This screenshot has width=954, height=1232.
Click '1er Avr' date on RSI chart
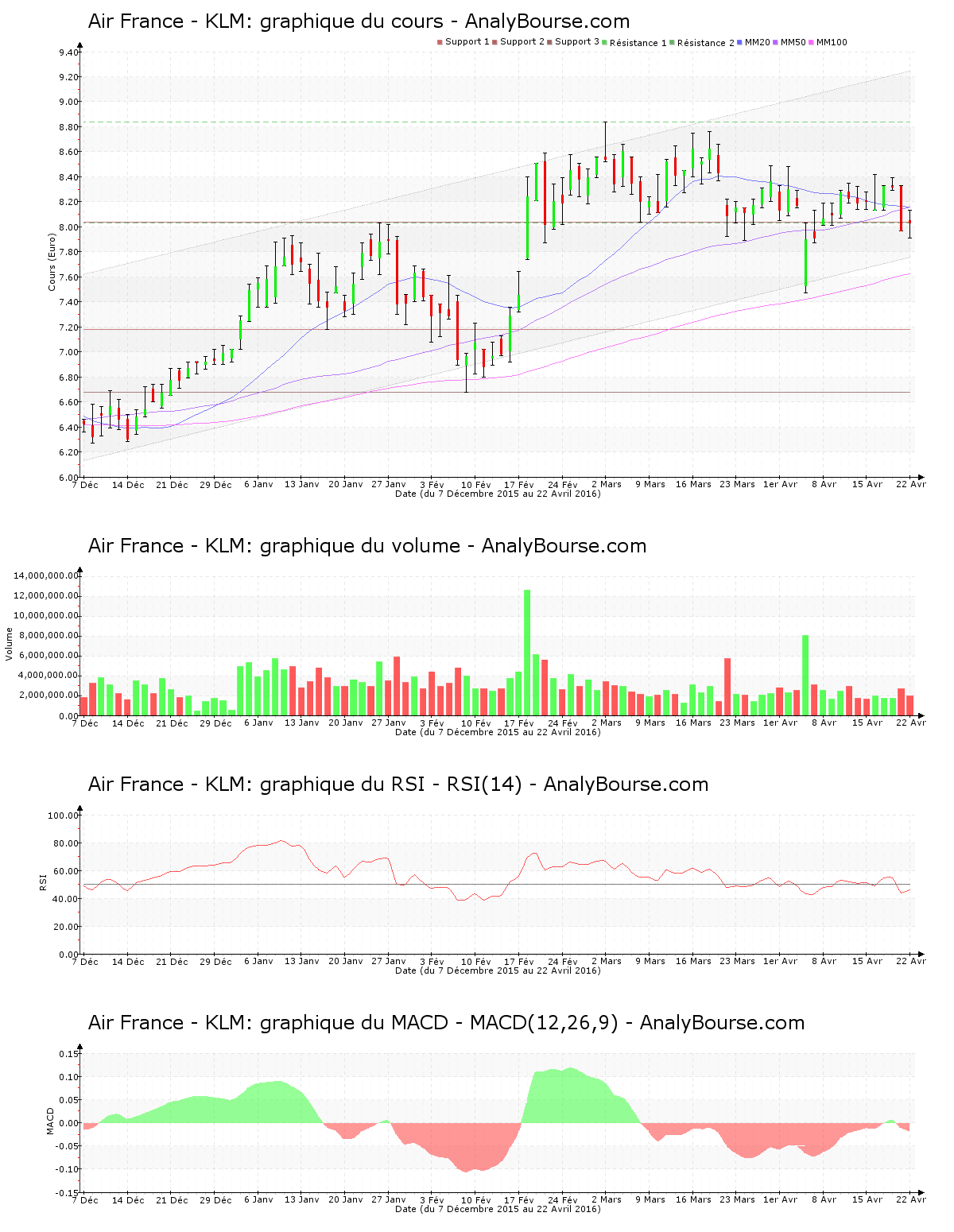point(780,962)
